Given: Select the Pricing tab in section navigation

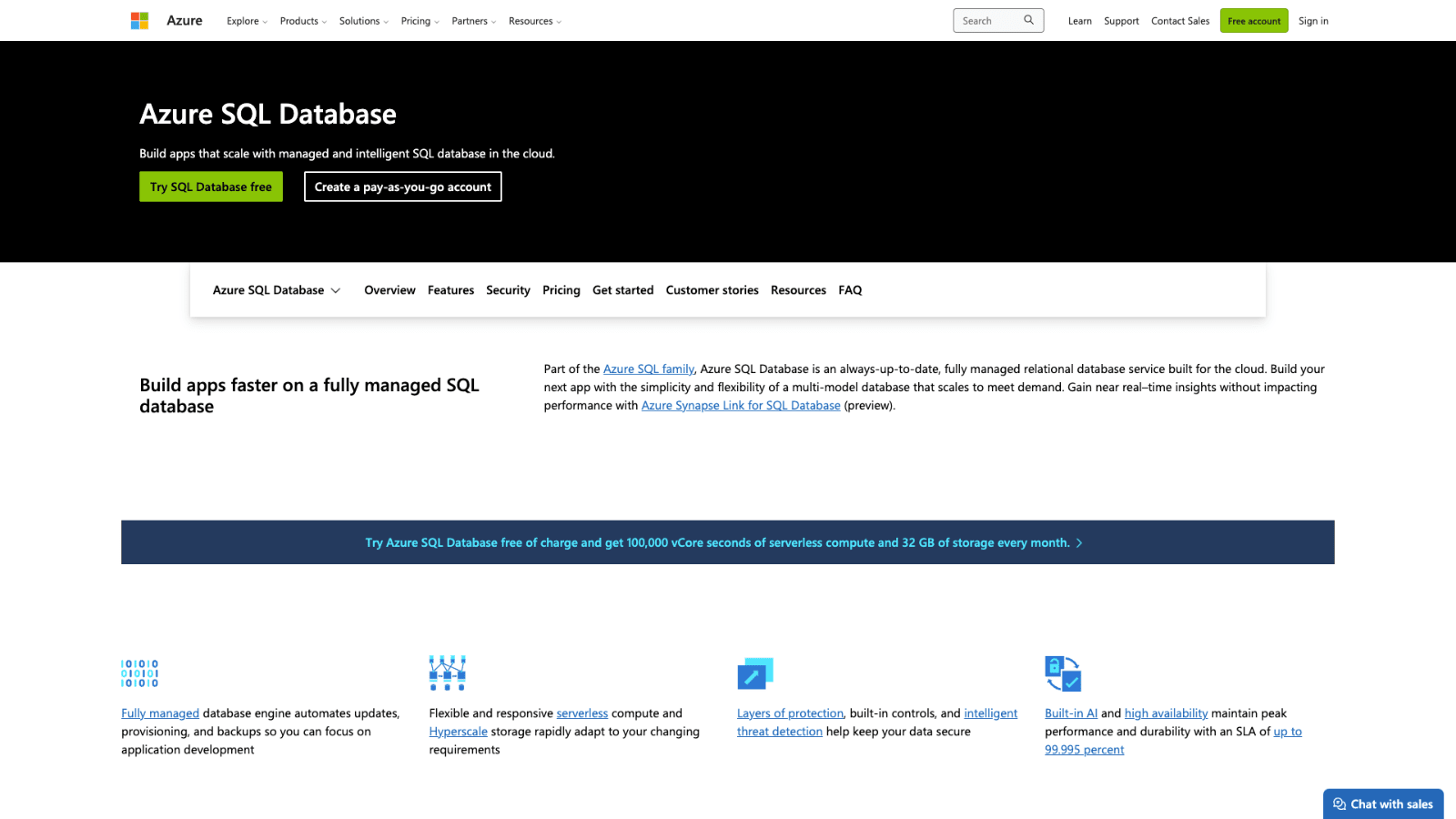Looking at the screenshot, I should click(561, 290).
